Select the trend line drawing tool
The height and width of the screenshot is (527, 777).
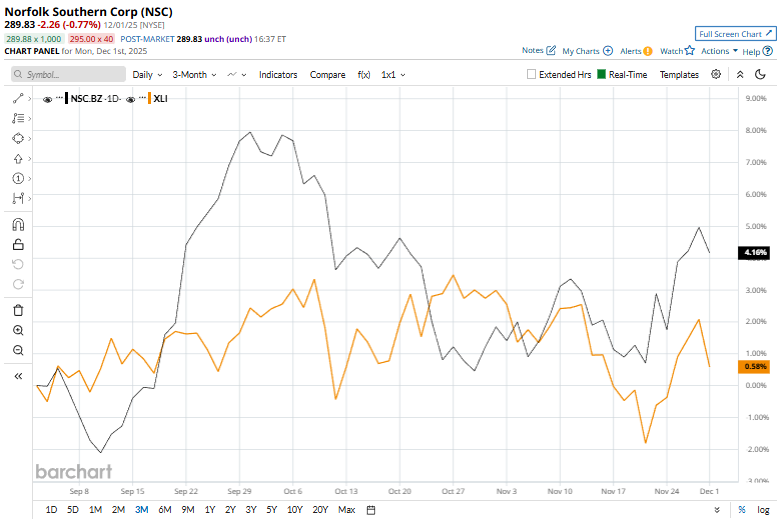click(18, 98)
